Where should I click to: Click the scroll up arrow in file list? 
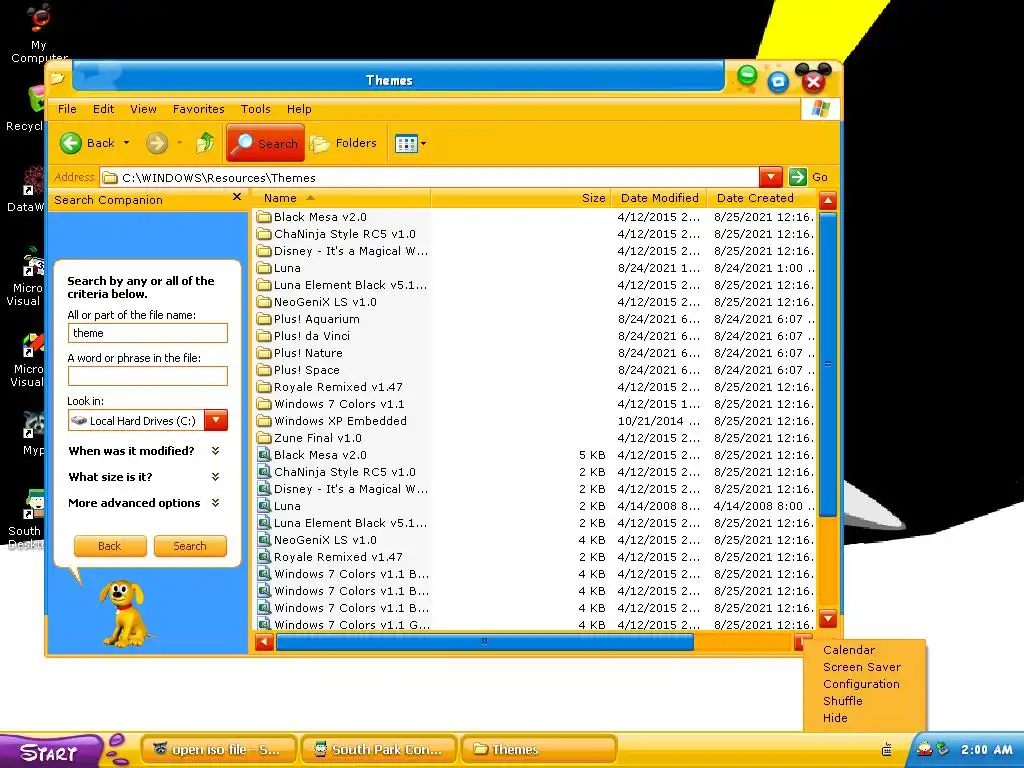827,200
